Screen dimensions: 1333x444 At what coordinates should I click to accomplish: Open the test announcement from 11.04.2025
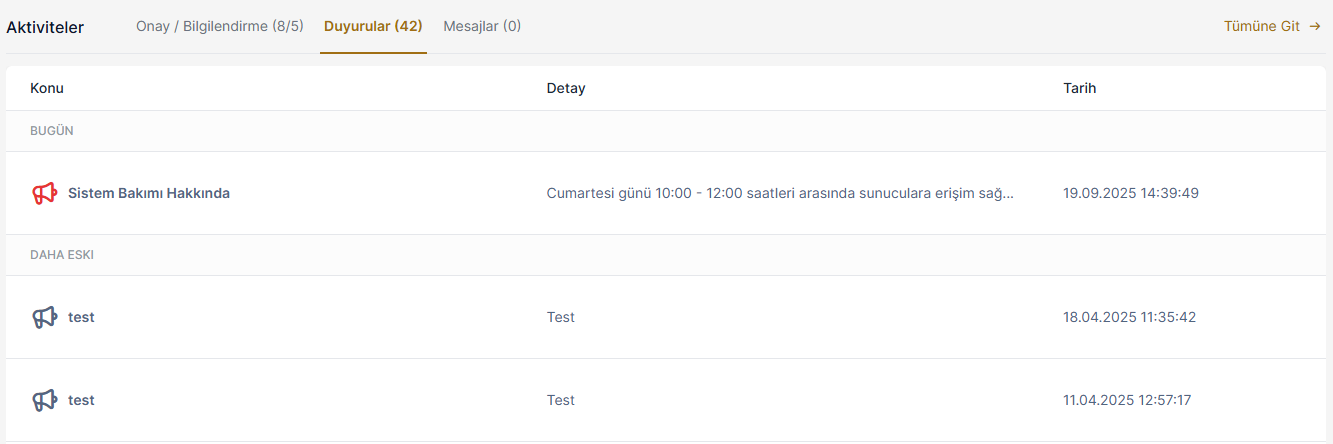(x=81, y=400)
